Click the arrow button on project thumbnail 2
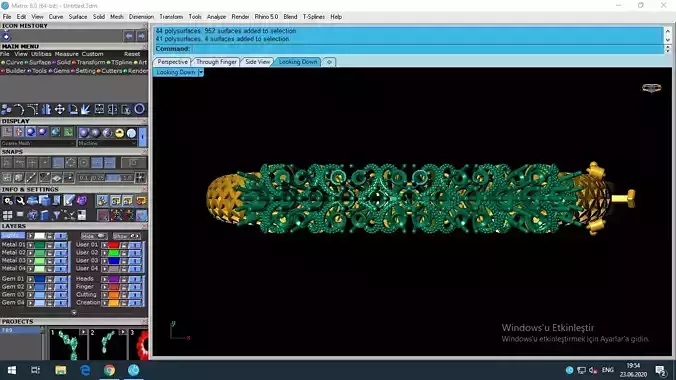 (123, 332)
